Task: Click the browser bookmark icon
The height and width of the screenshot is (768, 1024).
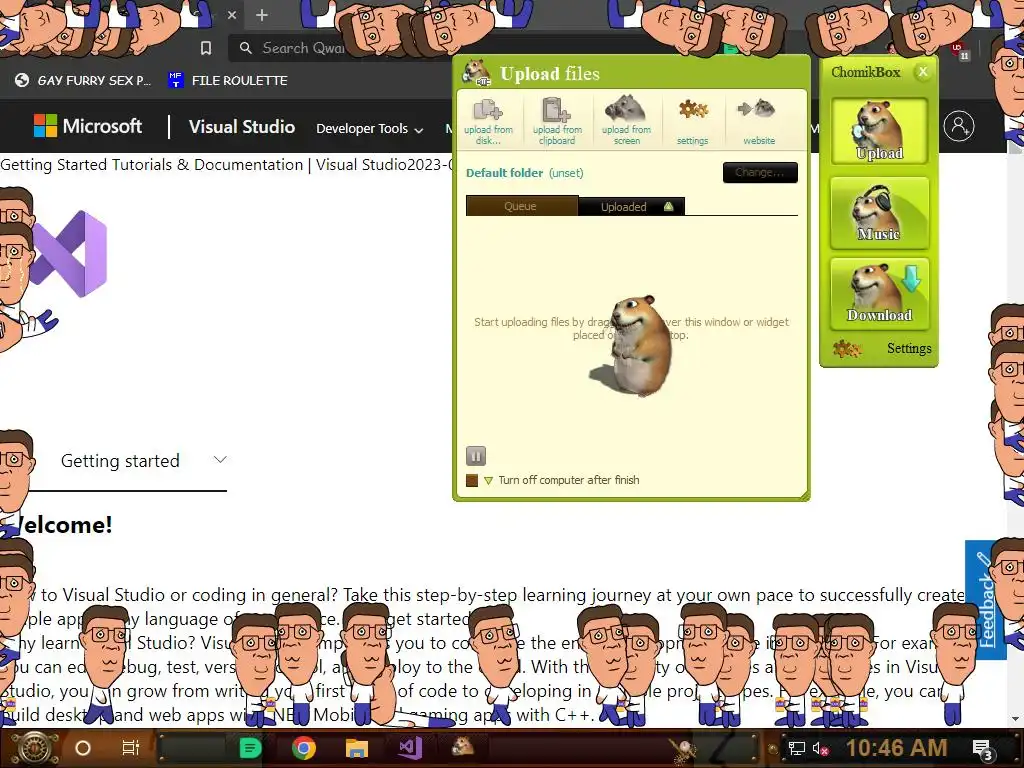Action: (x=206, y=48)
